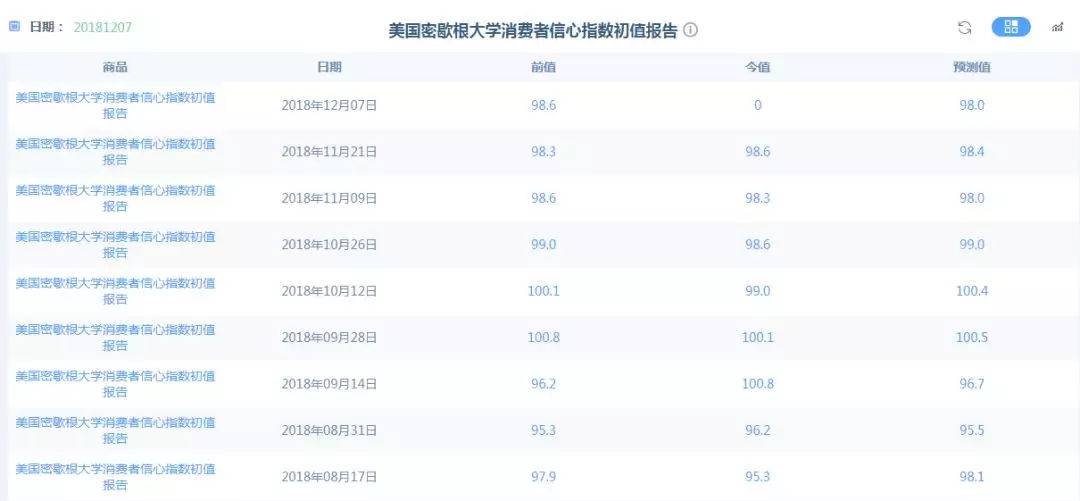Click the info icon next to the report title
Image resolution: width=1080 pixels, height=501 pixels.
coord(690,30)
